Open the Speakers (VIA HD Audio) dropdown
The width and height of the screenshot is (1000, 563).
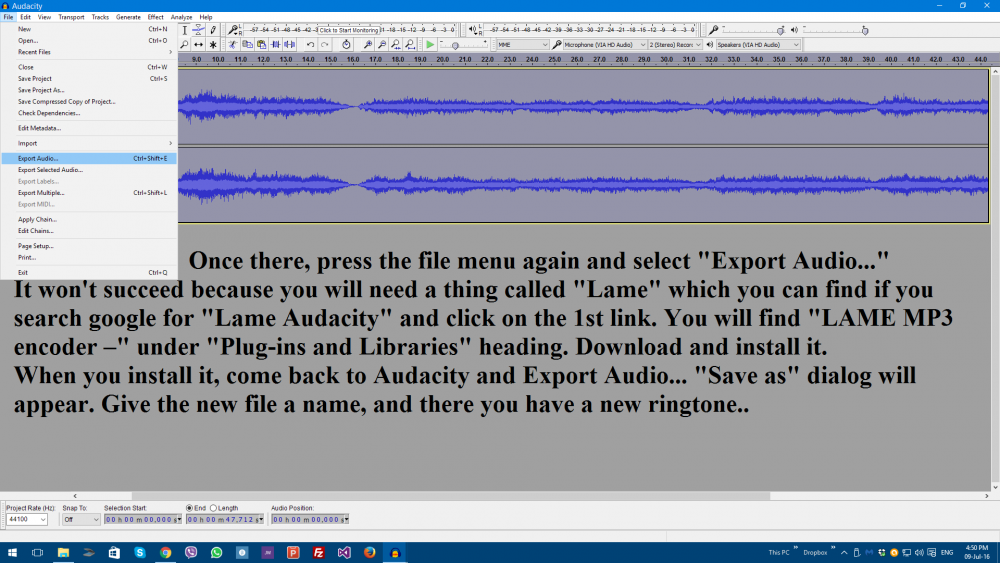[x=758, y=45]
